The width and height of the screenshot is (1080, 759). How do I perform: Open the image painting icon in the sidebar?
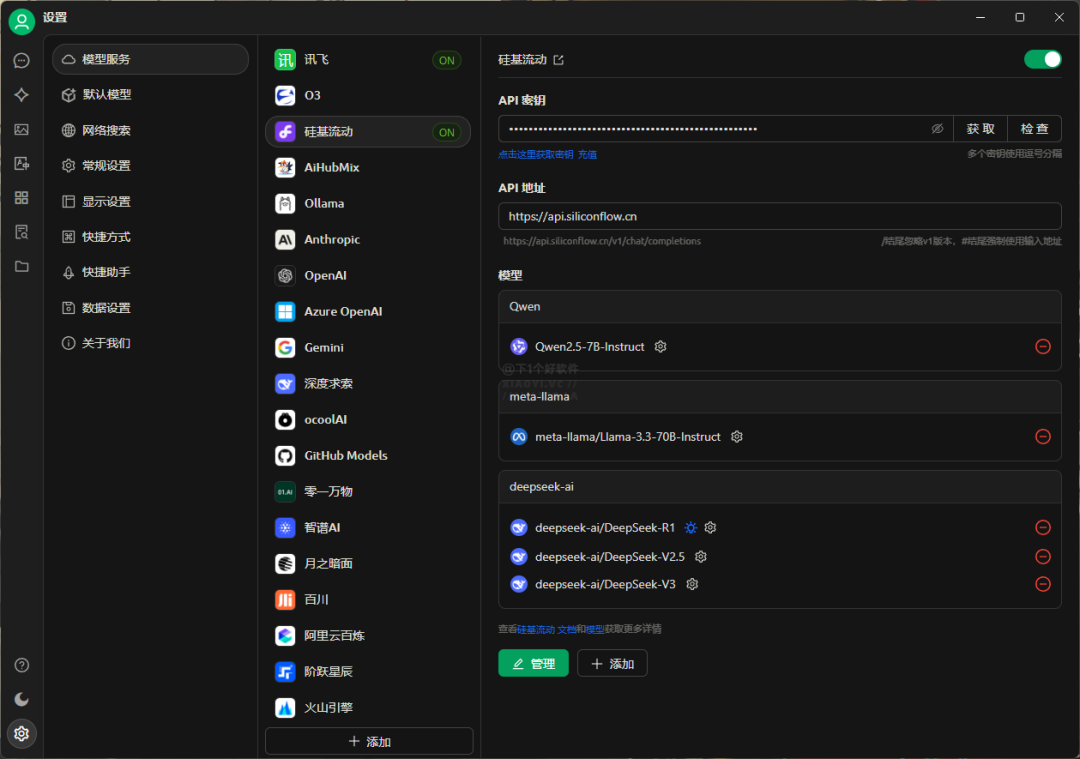click(x=21, y=129)
